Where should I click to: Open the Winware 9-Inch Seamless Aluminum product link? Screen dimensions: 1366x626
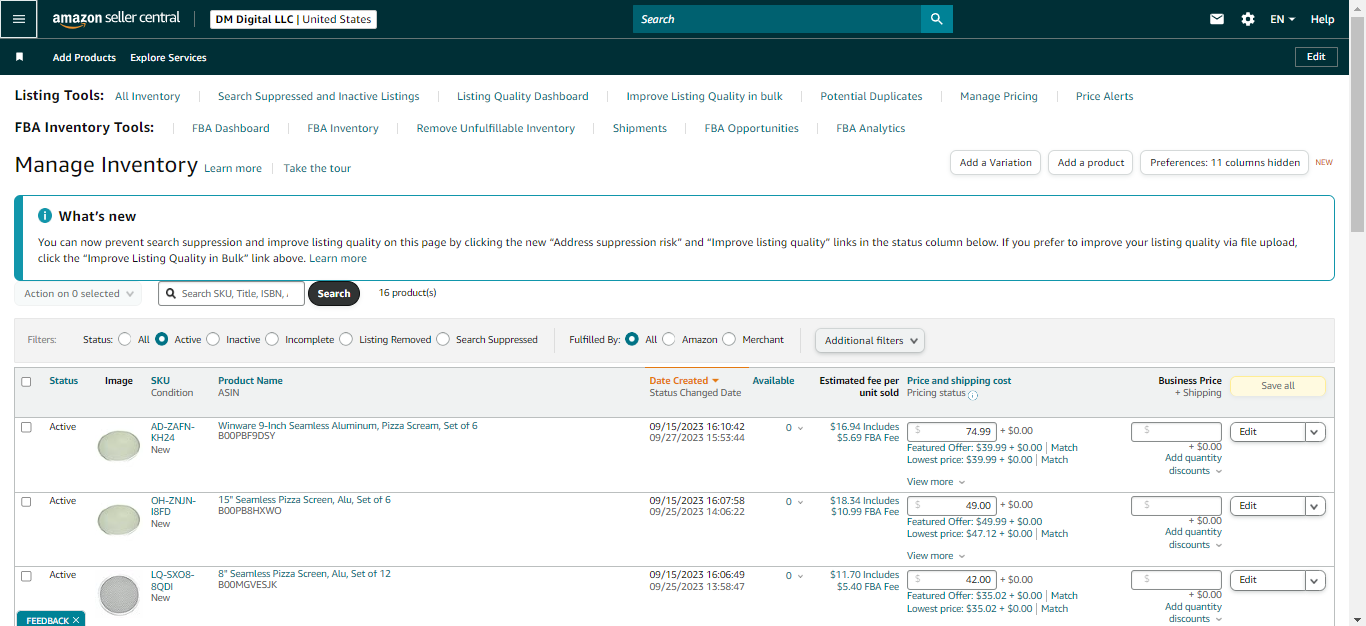[348, 426]
